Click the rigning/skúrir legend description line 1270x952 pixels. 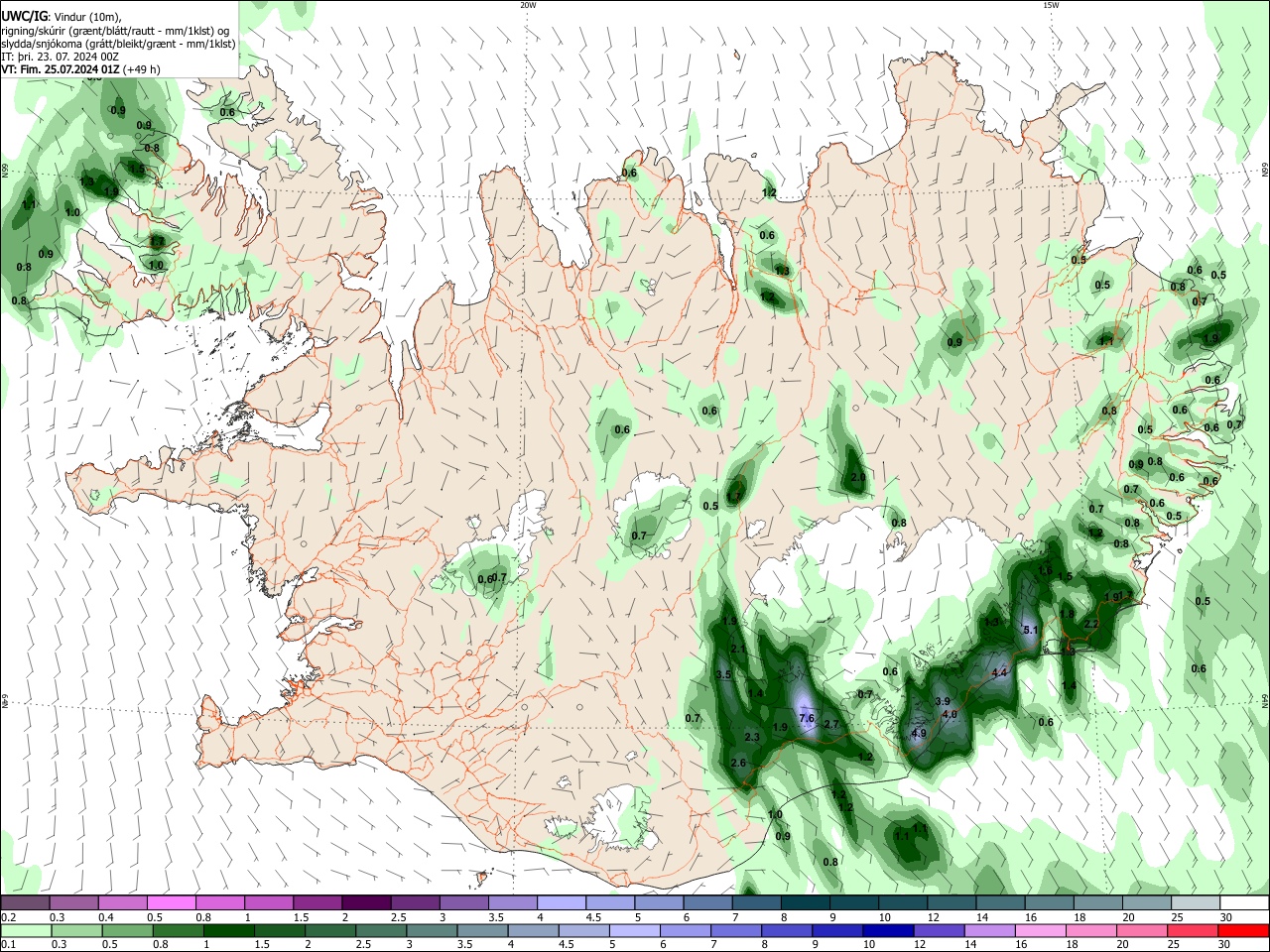coord(115,31)
